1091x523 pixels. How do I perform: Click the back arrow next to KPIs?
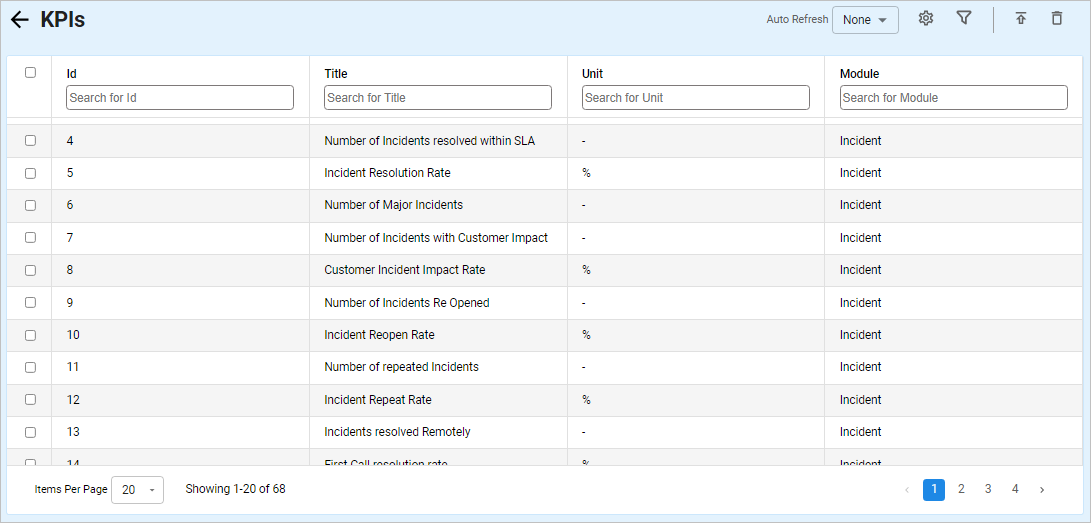tap(20, 20)
